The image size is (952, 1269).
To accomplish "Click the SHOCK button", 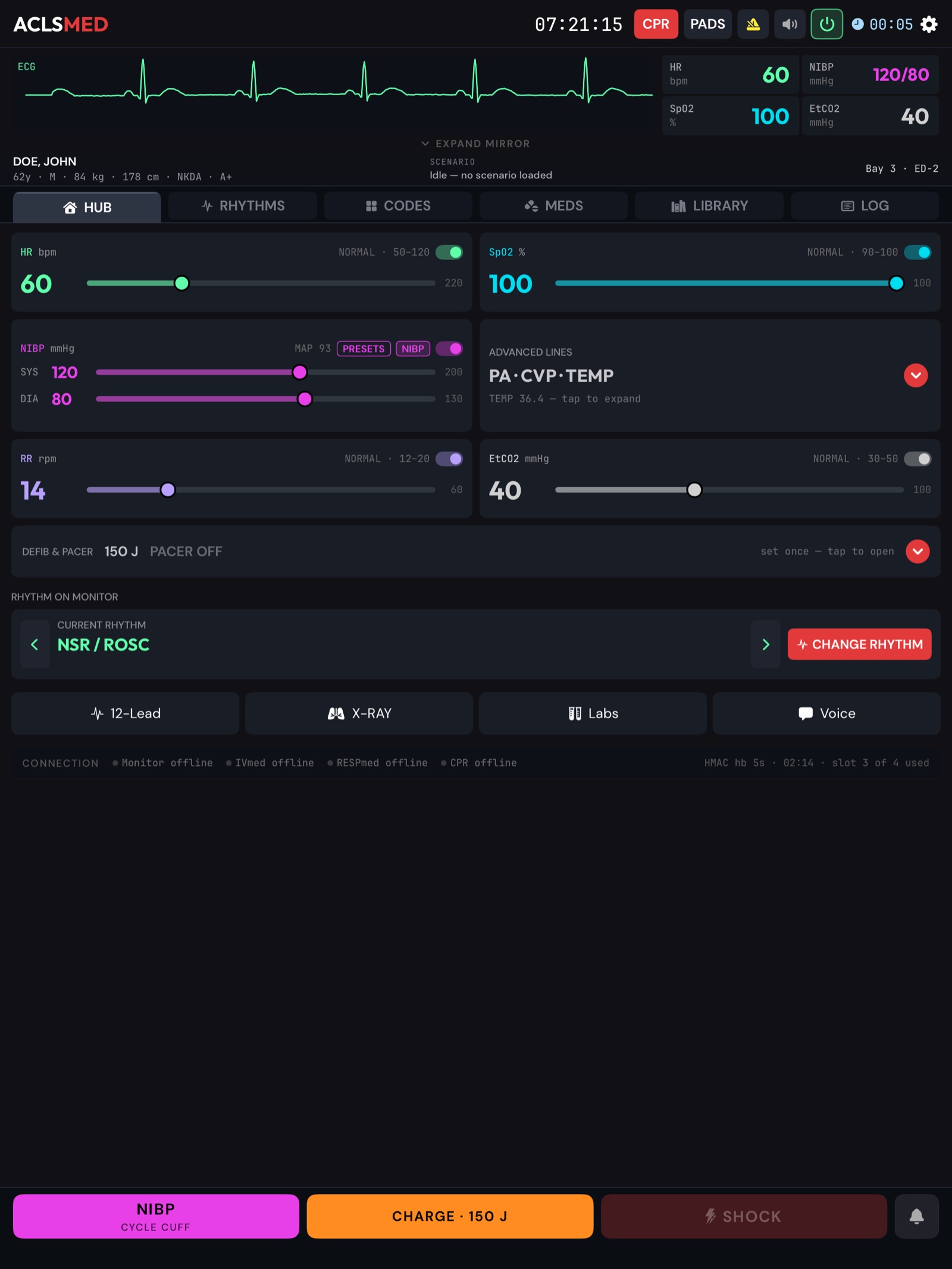I will 744,1216.
